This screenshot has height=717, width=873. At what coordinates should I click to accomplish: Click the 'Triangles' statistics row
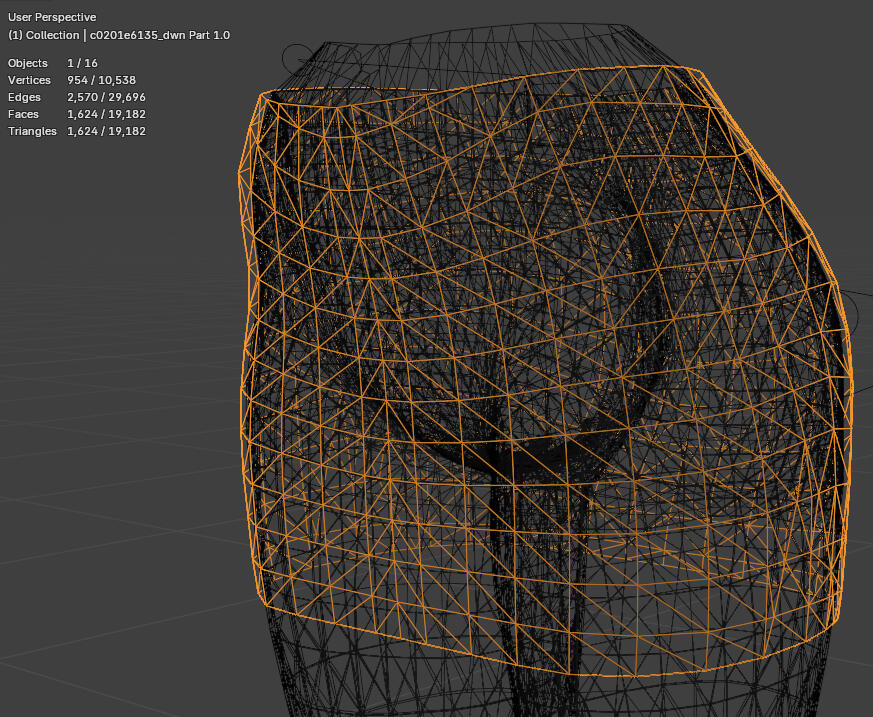tap(70, 131)
